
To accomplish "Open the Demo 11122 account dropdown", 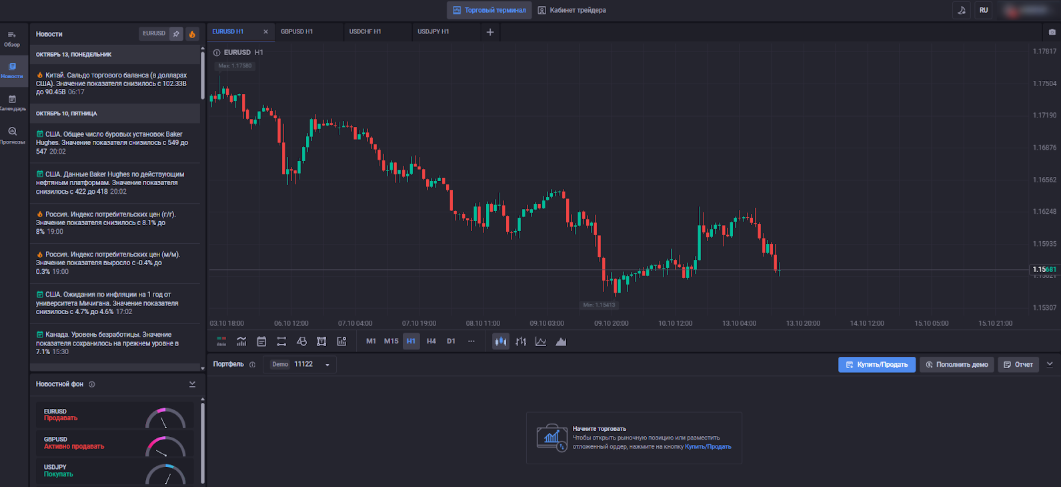I will coord(300,365).
